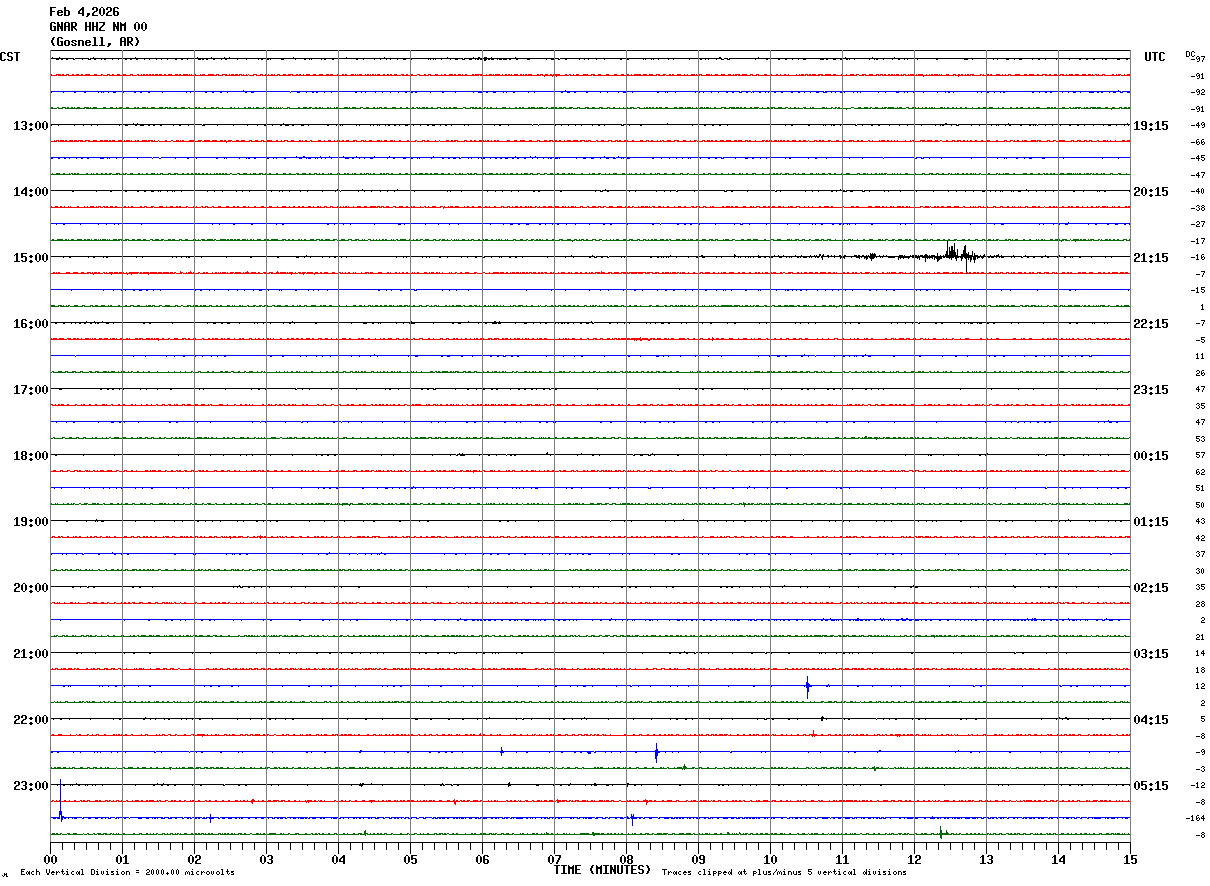Click the DC offset value '53'
The image size is (1210, 886).
coord(1200,439)
